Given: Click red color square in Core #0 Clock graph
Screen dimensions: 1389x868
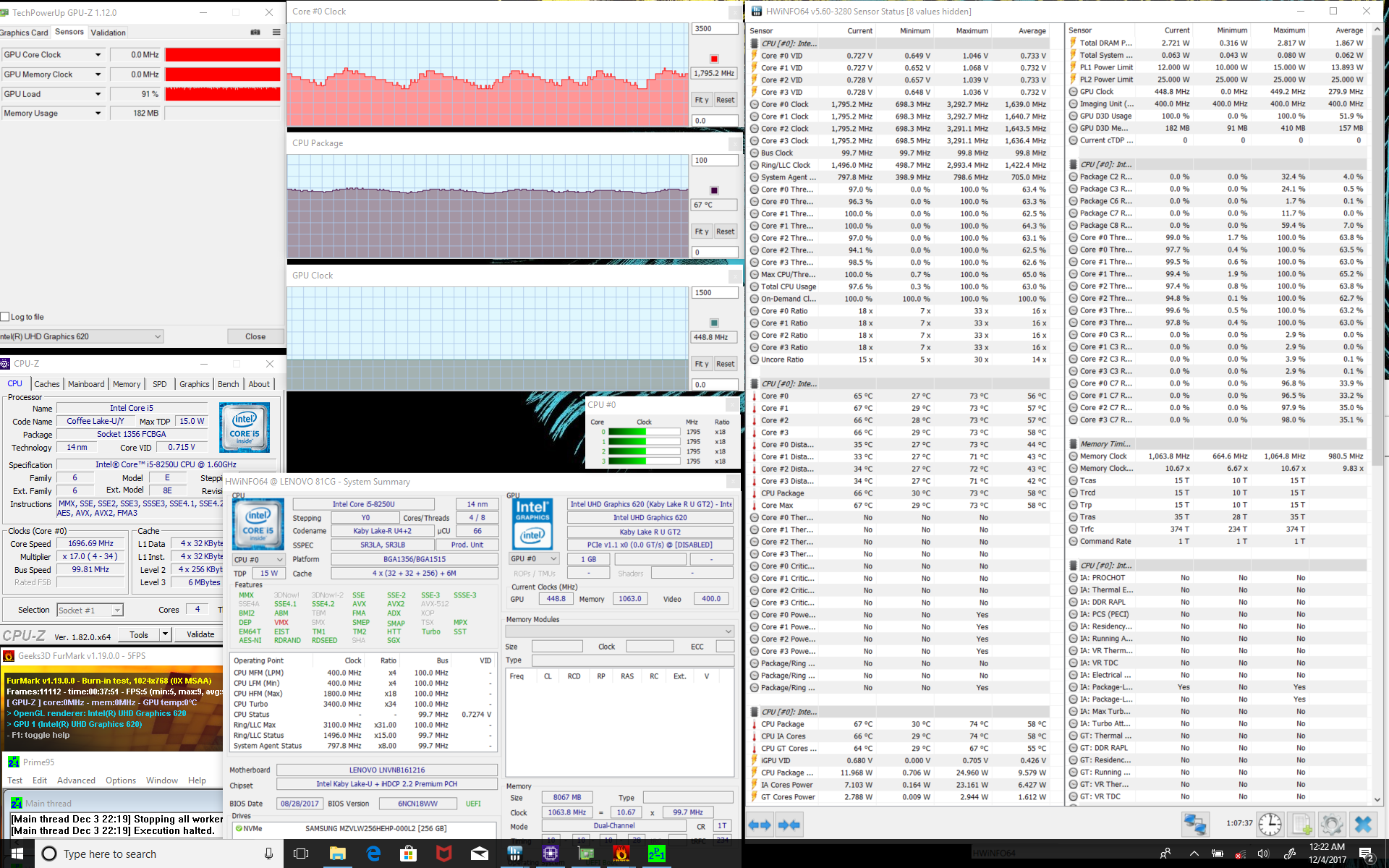Looking at the screenshot, I should (x=714, y=59).
